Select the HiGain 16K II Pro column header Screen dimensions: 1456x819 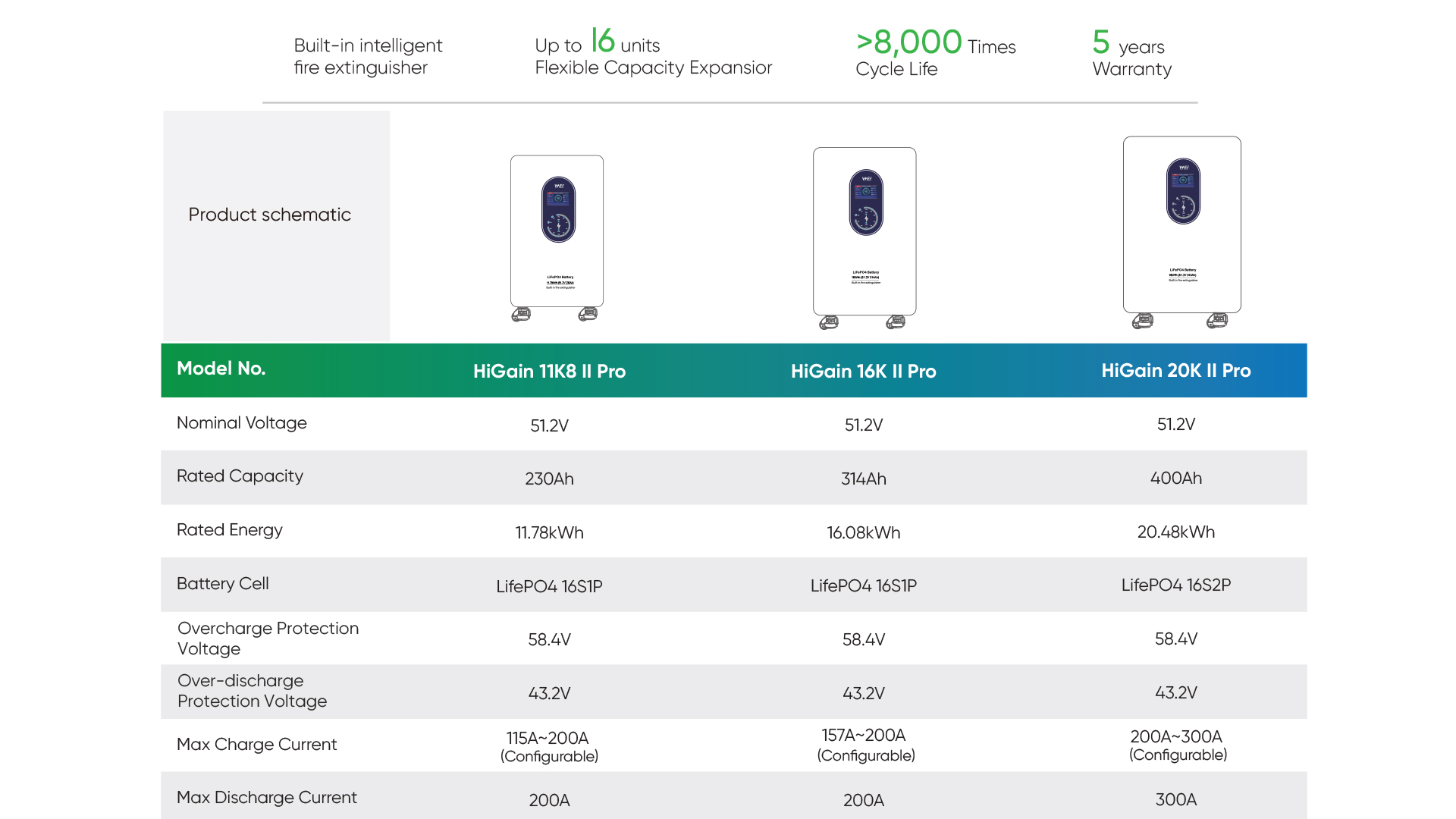click(863, 371)
